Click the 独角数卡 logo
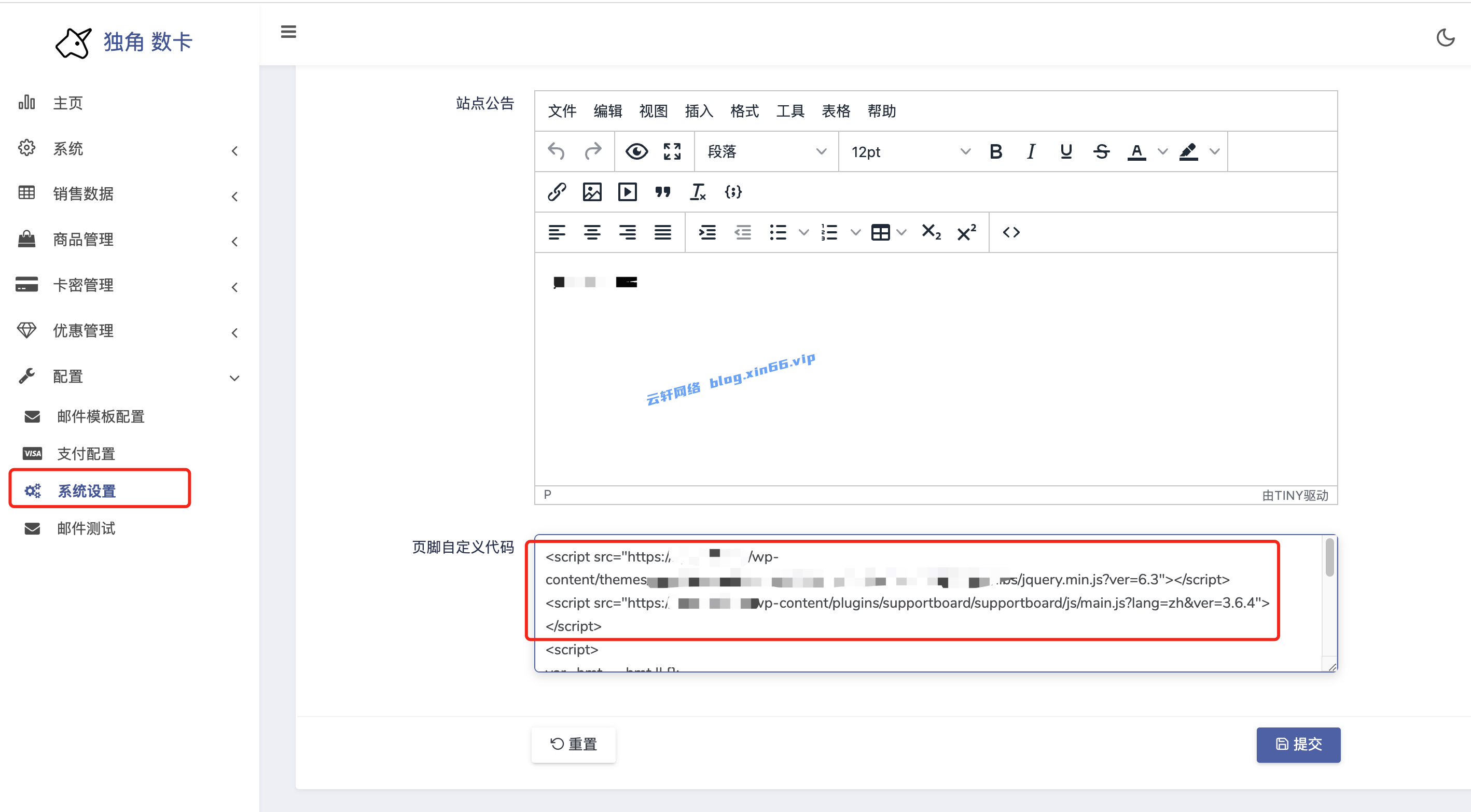The height and width of the screenshot is (812, 1471). 124,42
